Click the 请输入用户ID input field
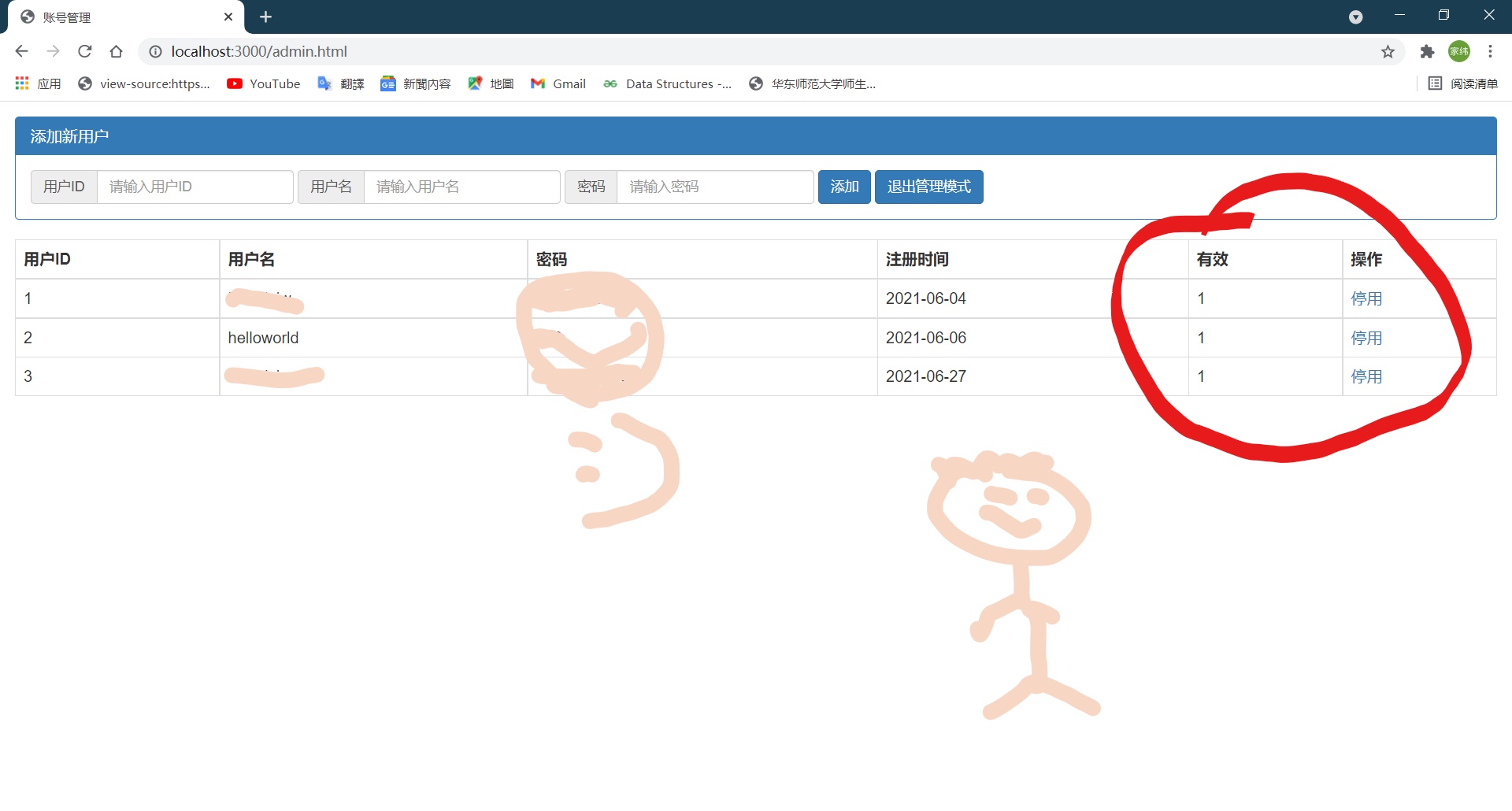Viewport: 1512px width, 811px height. (x=195, y=187)
